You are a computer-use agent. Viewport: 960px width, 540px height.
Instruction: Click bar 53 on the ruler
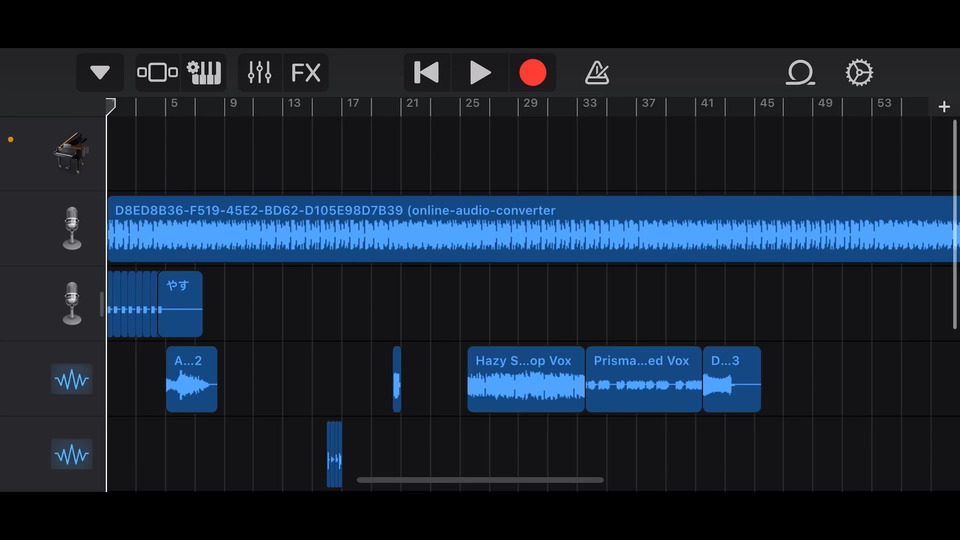tap(885, 103)
